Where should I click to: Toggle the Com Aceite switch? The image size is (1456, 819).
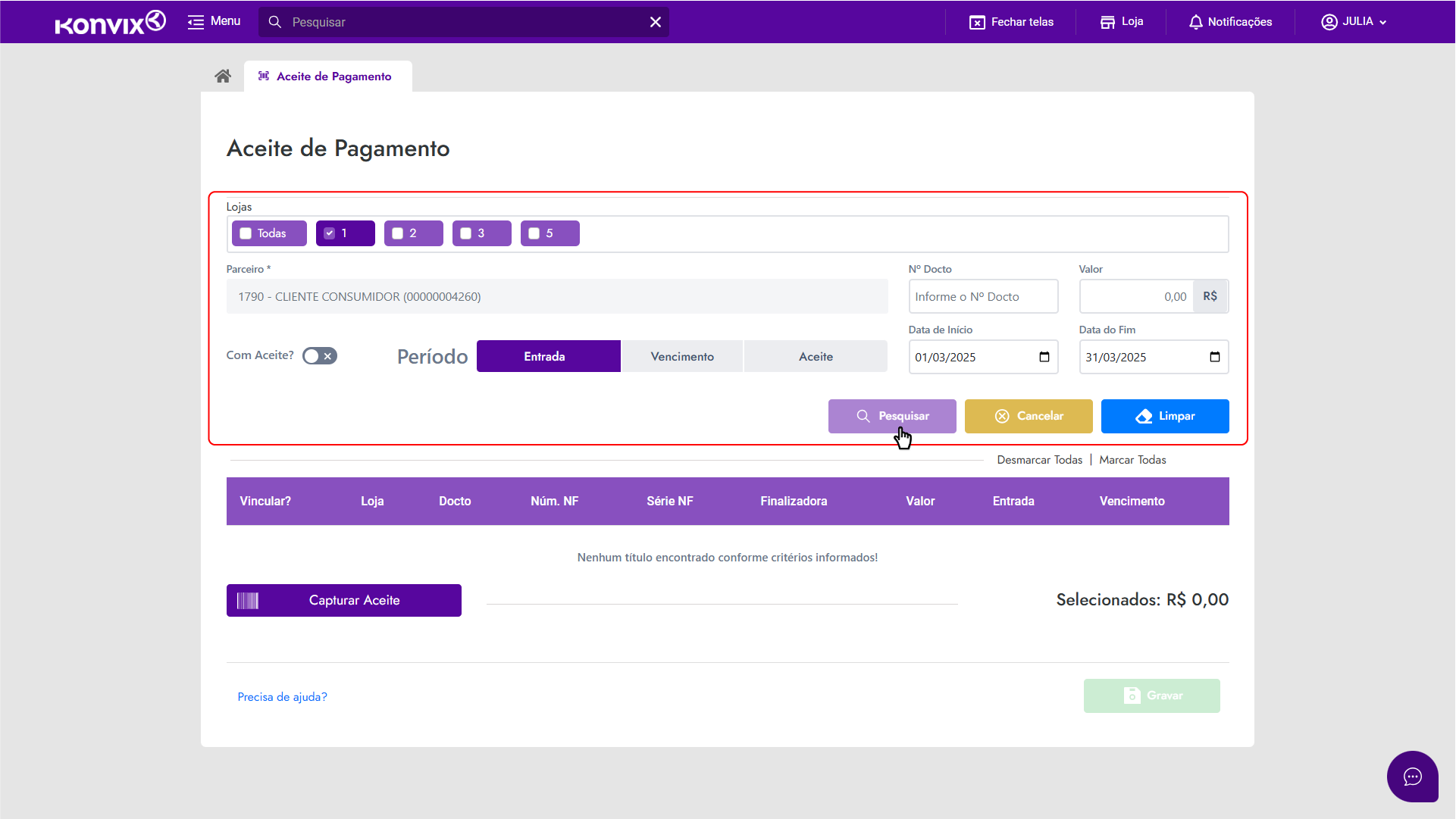(x=319, y=356)
